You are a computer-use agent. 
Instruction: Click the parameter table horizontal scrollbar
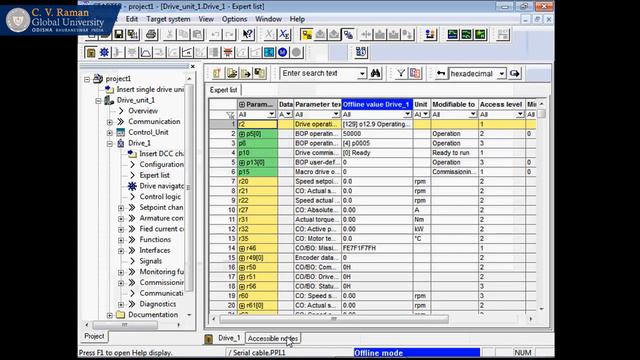tap(334, 319)
